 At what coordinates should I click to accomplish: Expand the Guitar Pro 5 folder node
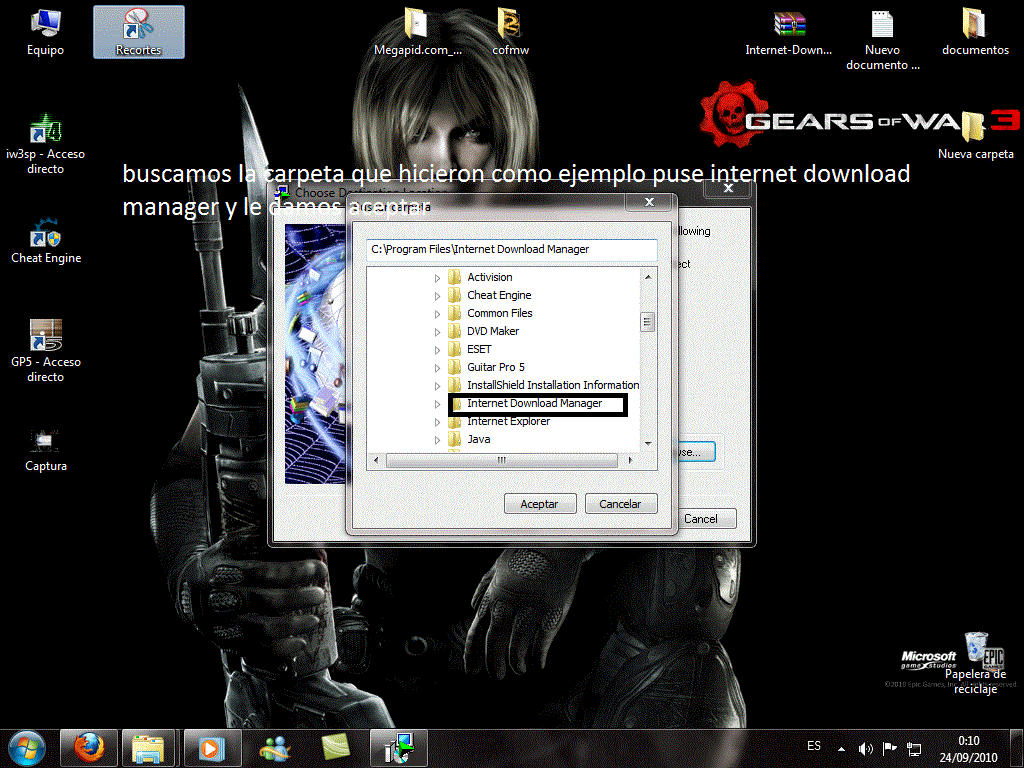(x=437, y=368)
